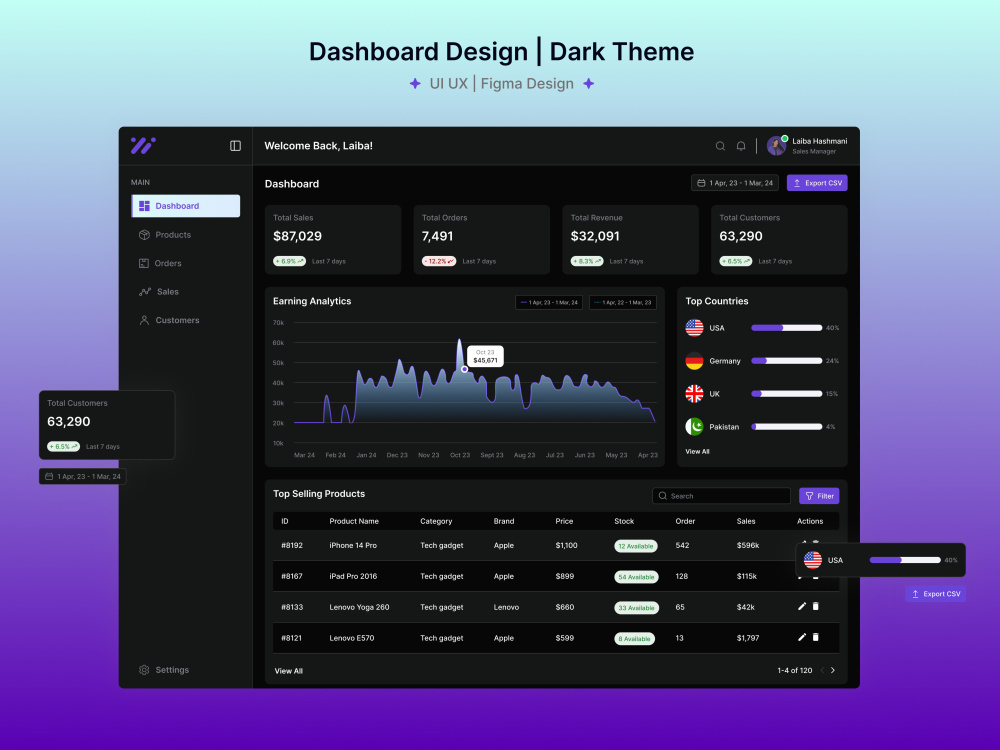The width and height of the screenshot is (1000, 750).
Task: Click the UK flag icon
Action: [x=695, y=393]
